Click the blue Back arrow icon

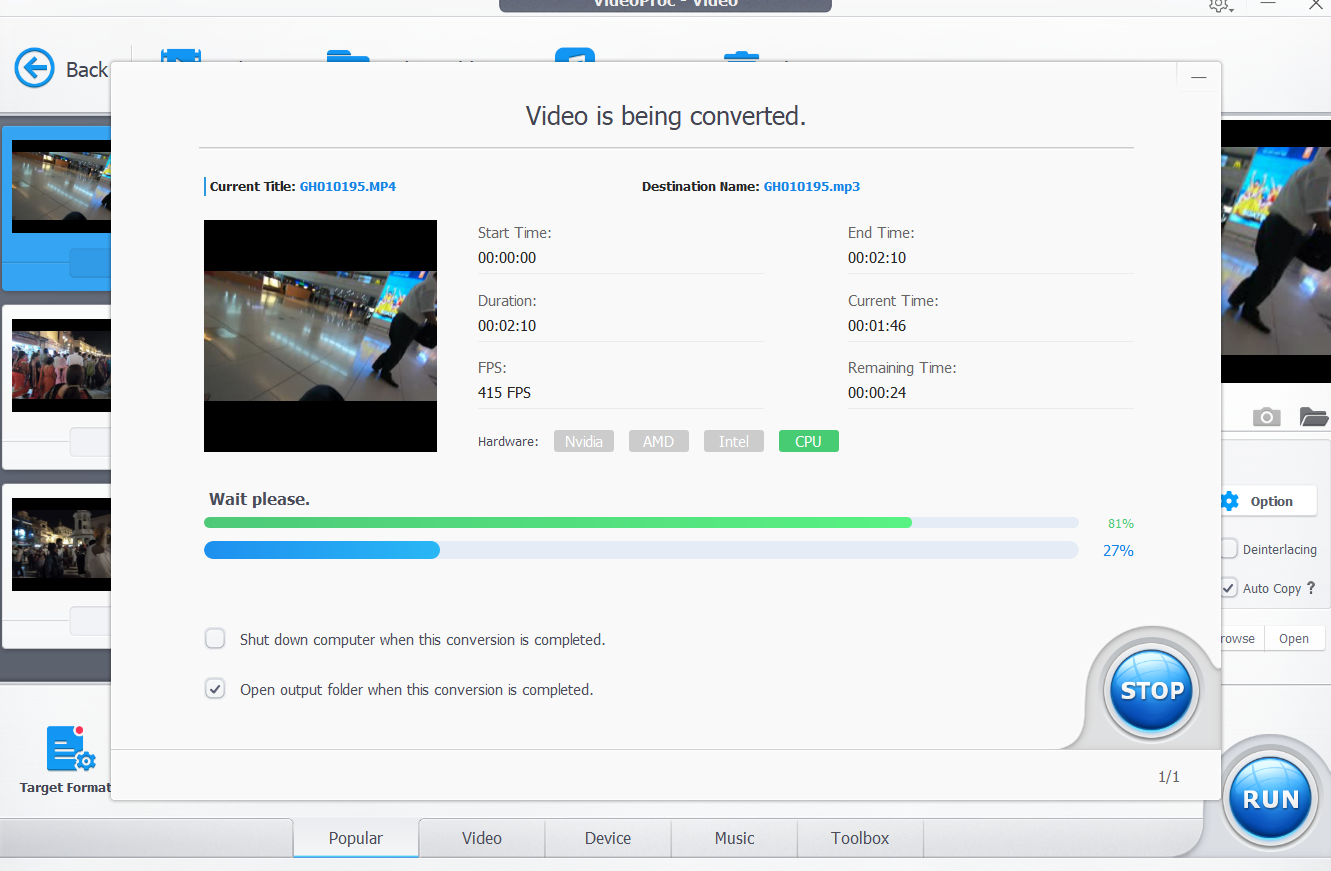35,68
